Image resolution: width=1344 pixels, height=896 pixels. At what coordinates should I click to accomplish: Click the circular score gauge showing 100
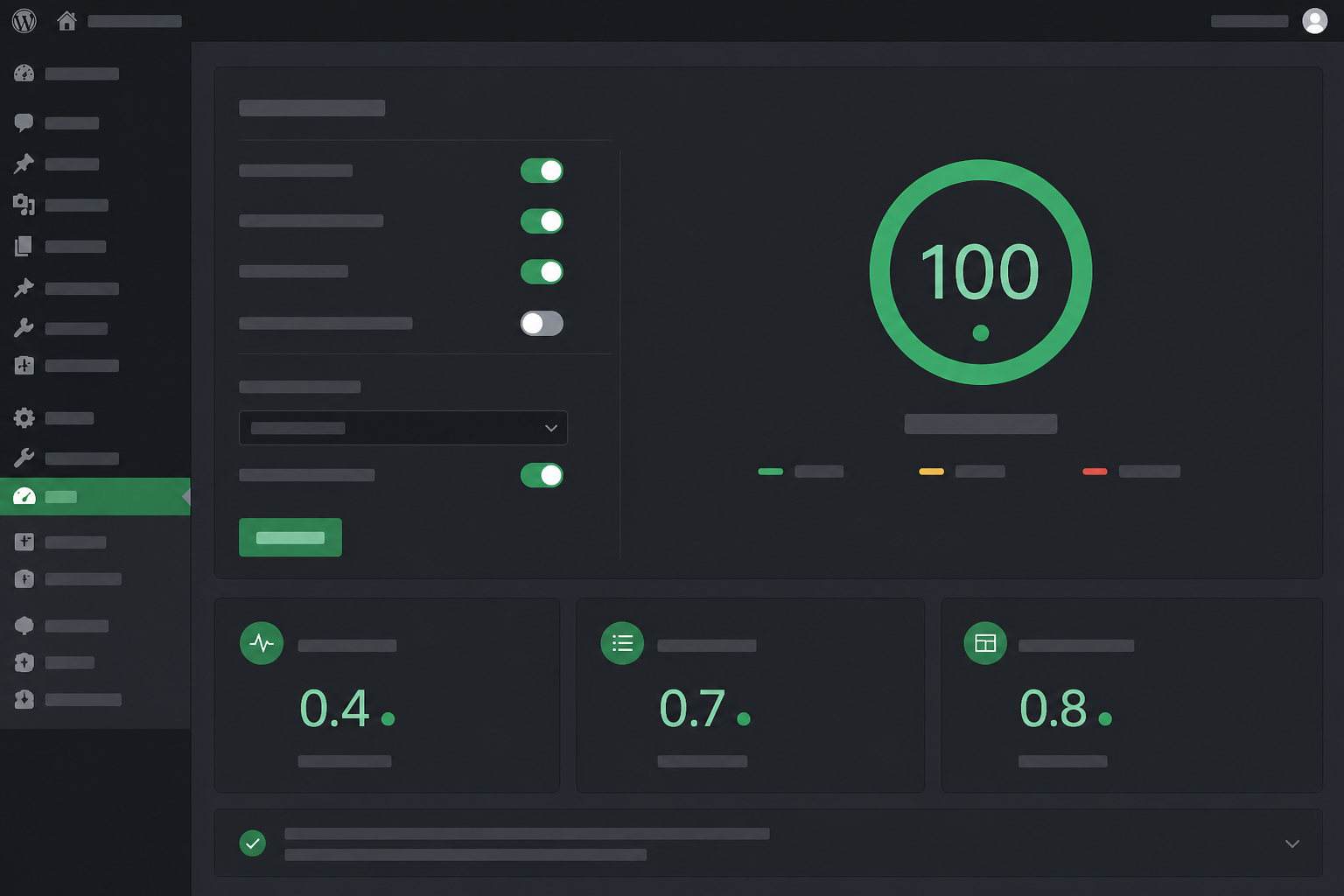pos(981,272)
